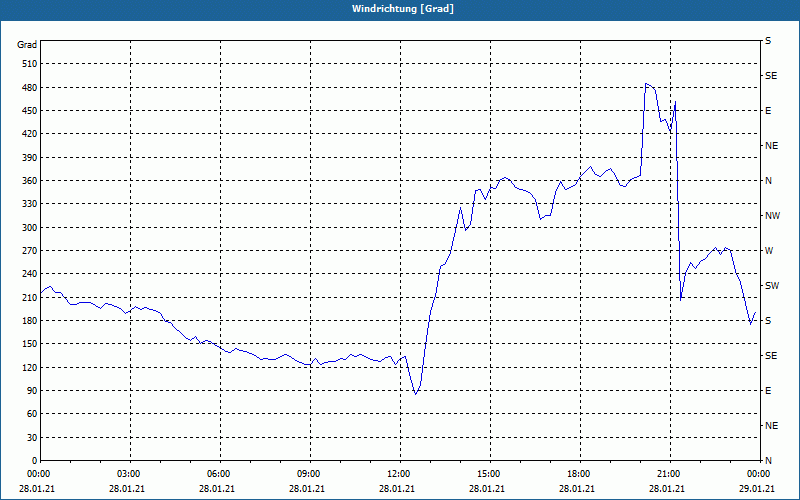The image size is (800, 500).
Task: Select the 510 value on the degree axis
Action: (x=30, y=64)
